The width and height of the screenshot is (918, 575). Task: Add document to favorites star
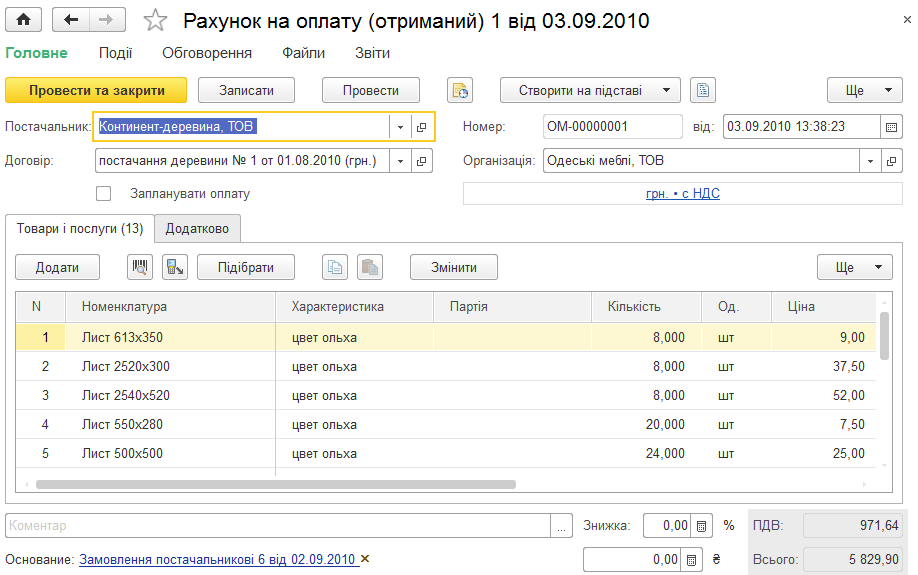coord(155,20)
